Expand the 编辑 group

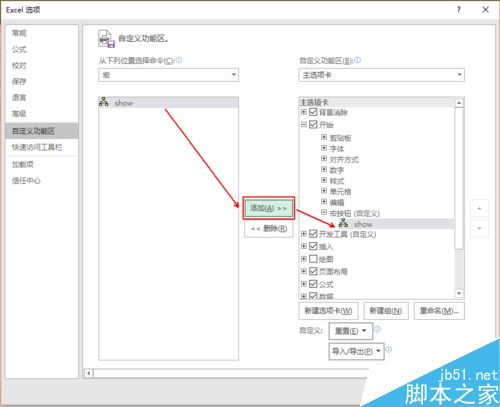tap(324, 201)
